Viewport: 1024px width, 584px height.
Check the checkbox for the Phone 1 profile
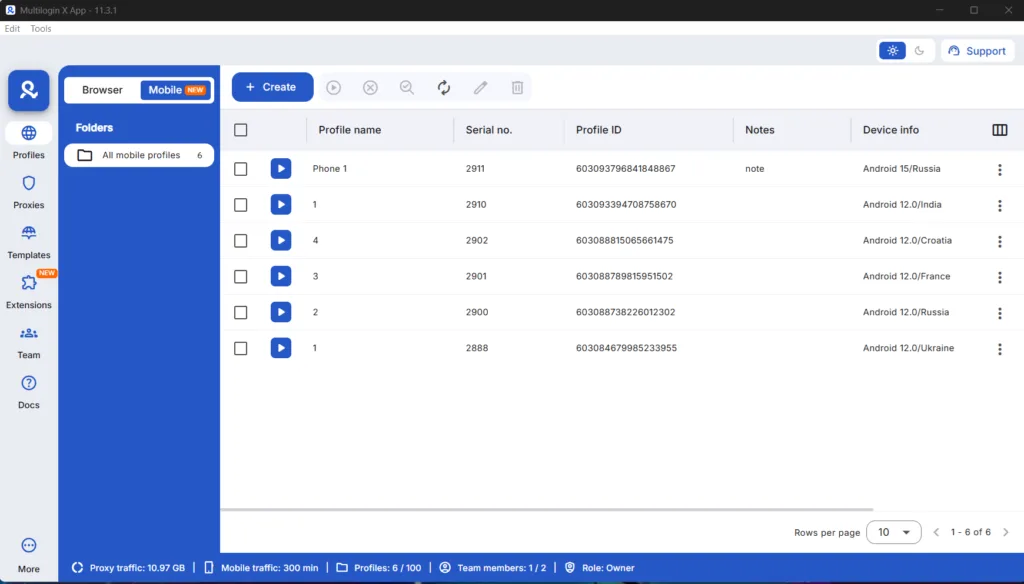240,168
